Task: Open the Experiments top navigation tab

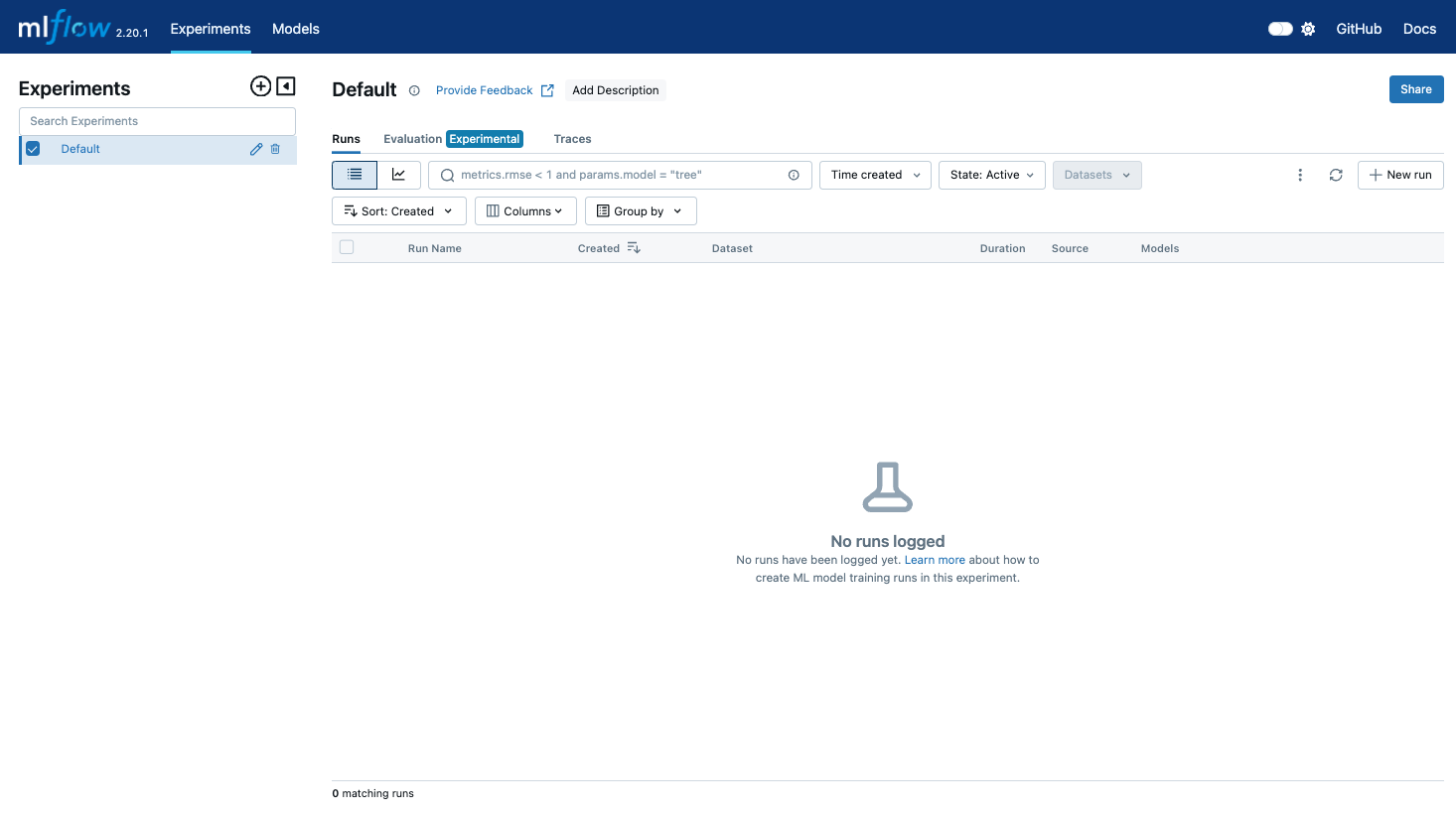Action: point(211,29)
